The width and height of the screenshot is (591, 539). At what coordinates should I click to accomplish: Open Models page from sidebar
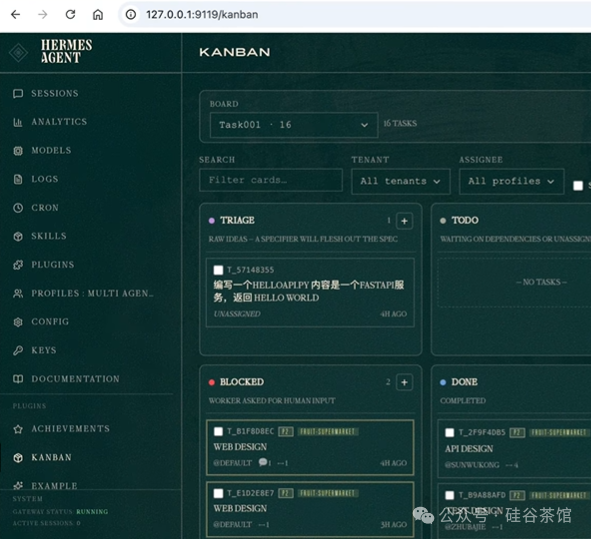51,150
